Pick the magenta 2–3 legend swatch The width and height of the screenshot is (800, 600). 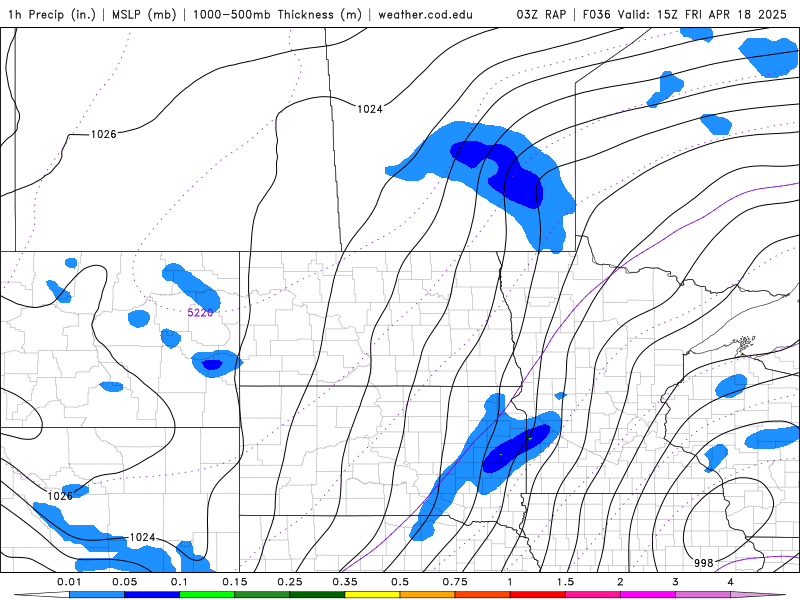(x=648, y=594)
